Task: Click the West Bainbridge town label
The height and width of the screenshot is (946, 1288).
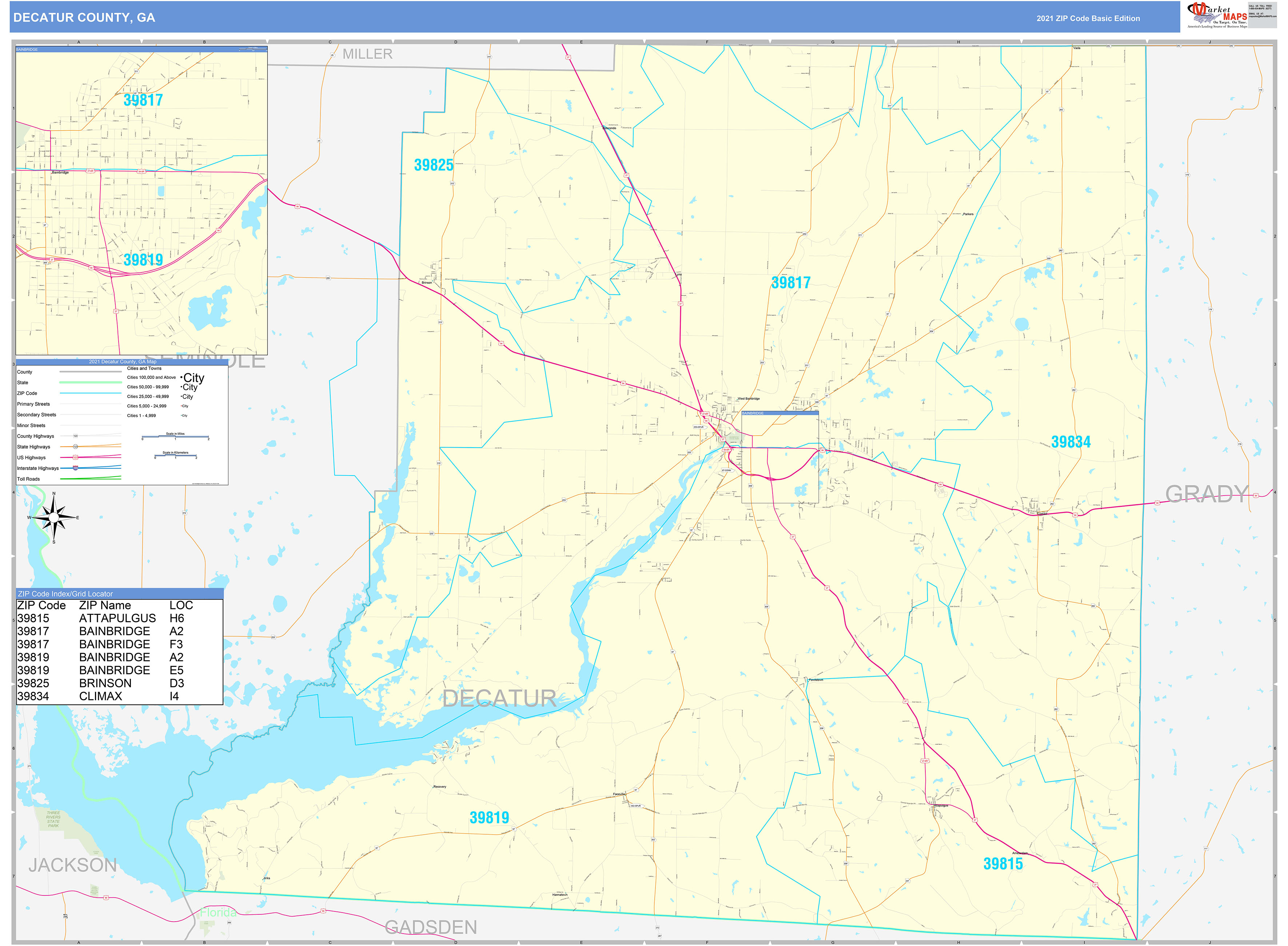Action: [749, 398]
